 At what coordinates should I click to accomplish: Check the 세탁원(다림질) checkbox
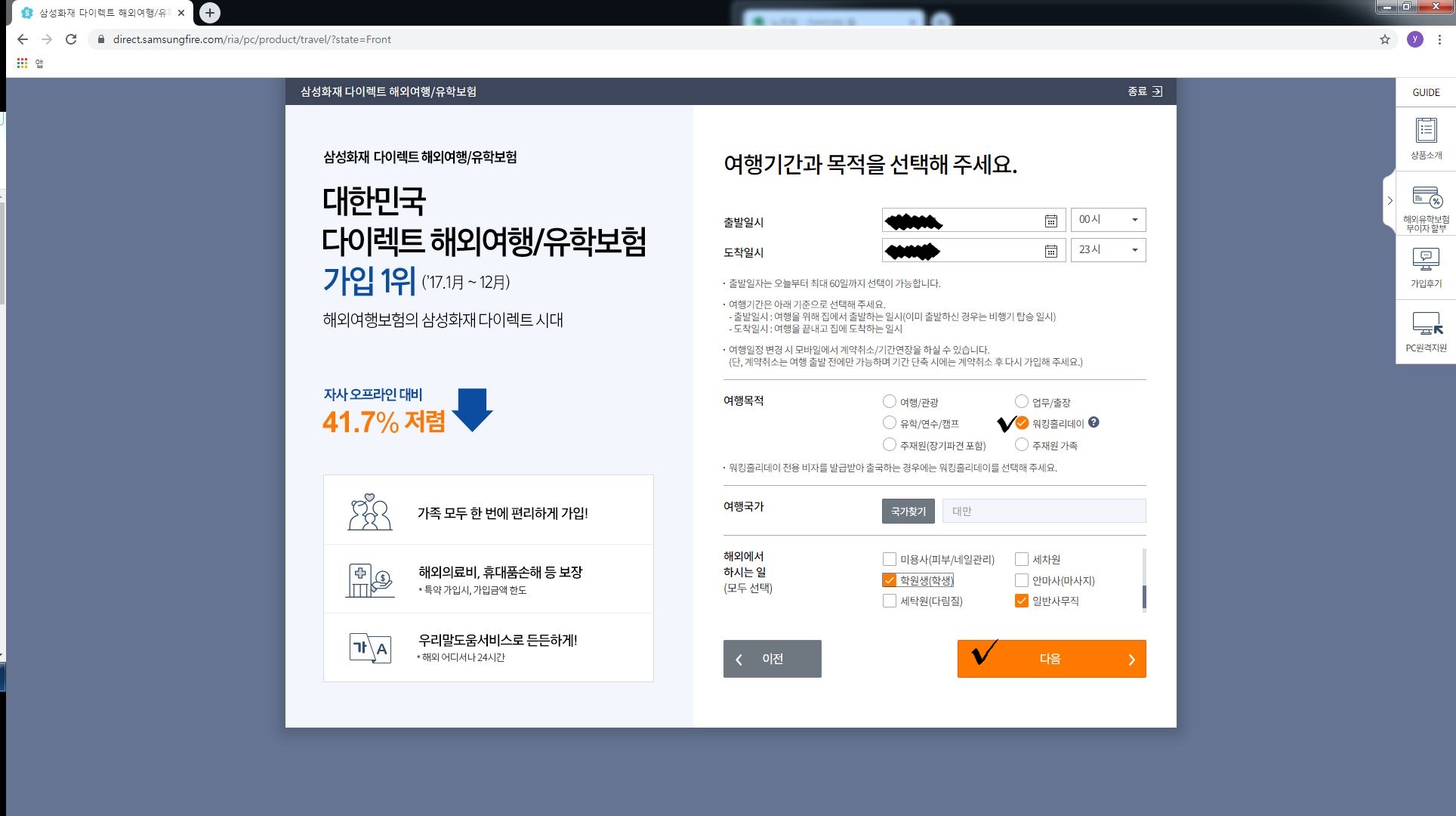890,601
